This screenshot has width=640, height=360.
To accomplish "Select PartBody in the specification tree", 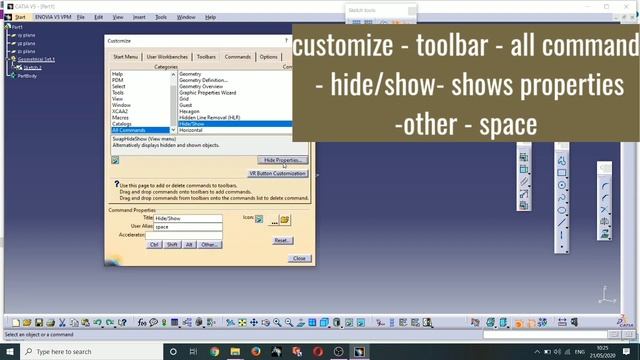I will coord(27,76).
